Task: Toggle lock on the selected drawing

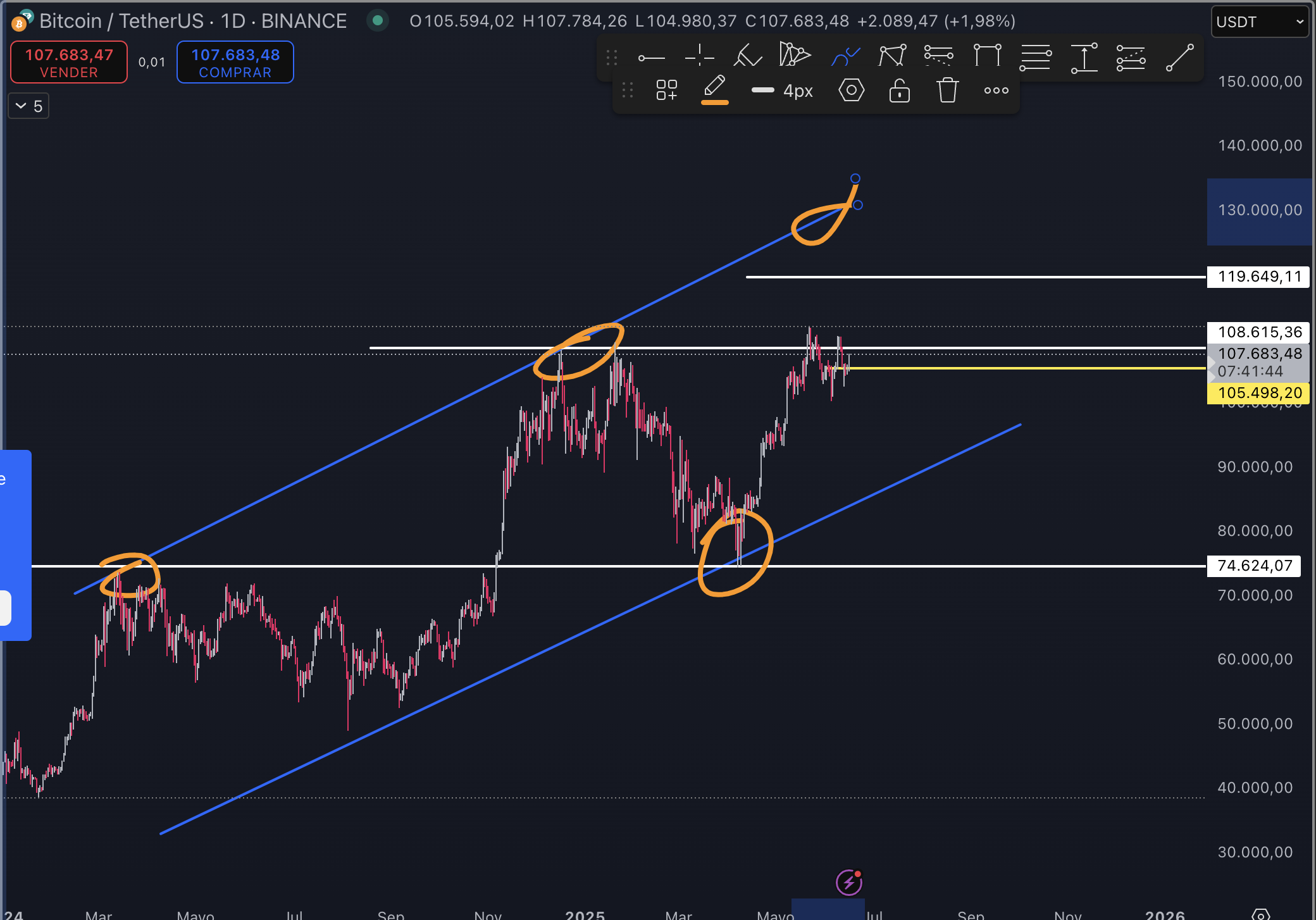Action: coord(899,90)
